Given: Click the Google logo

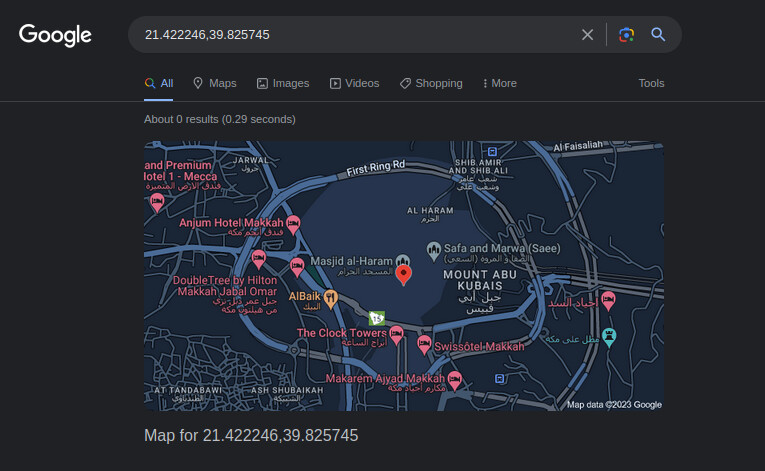Looking at the screenshot, I should coord(55,35).
